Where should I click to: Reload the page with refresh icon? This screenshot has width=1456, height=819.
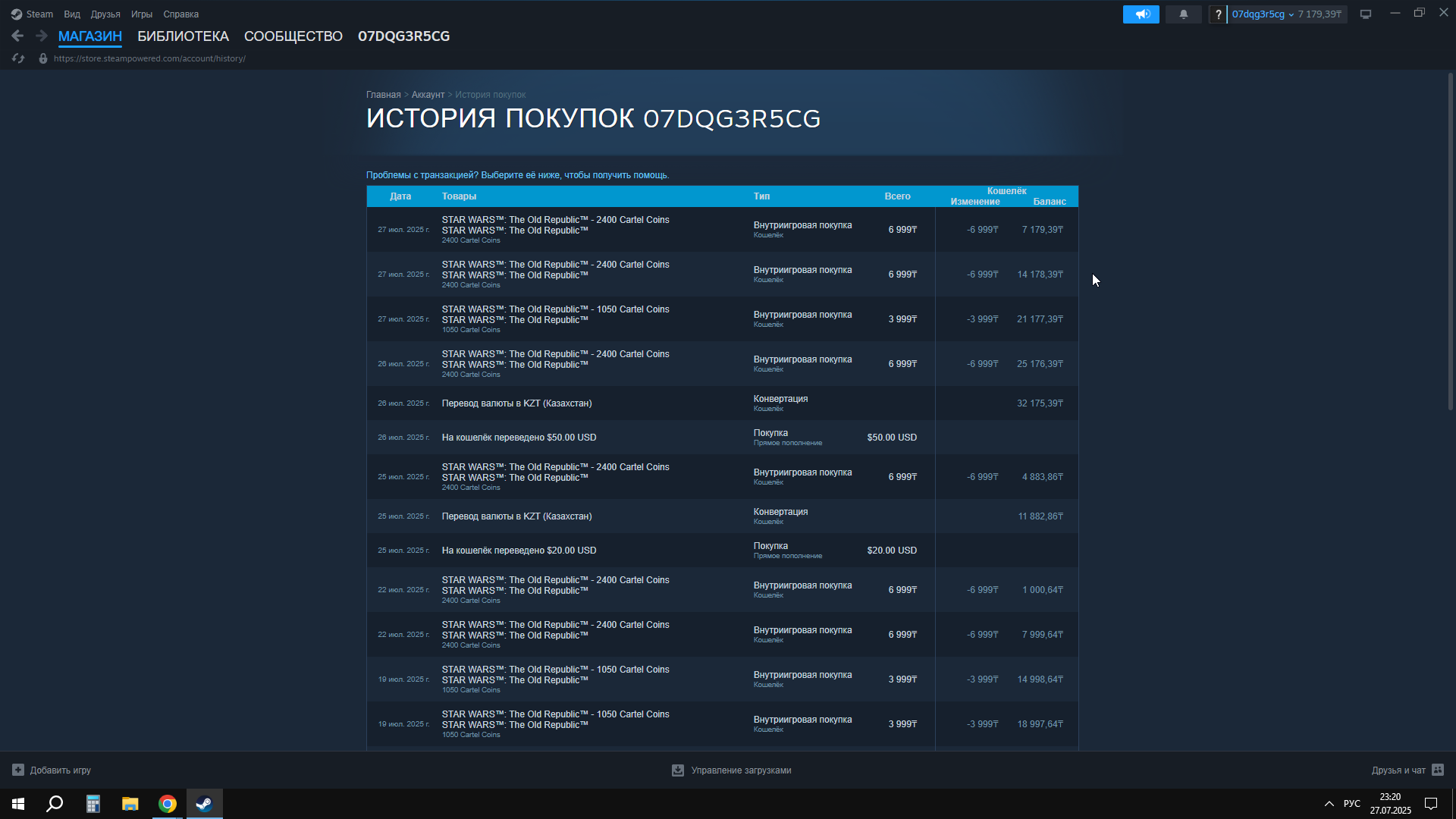tap(18, 58)
